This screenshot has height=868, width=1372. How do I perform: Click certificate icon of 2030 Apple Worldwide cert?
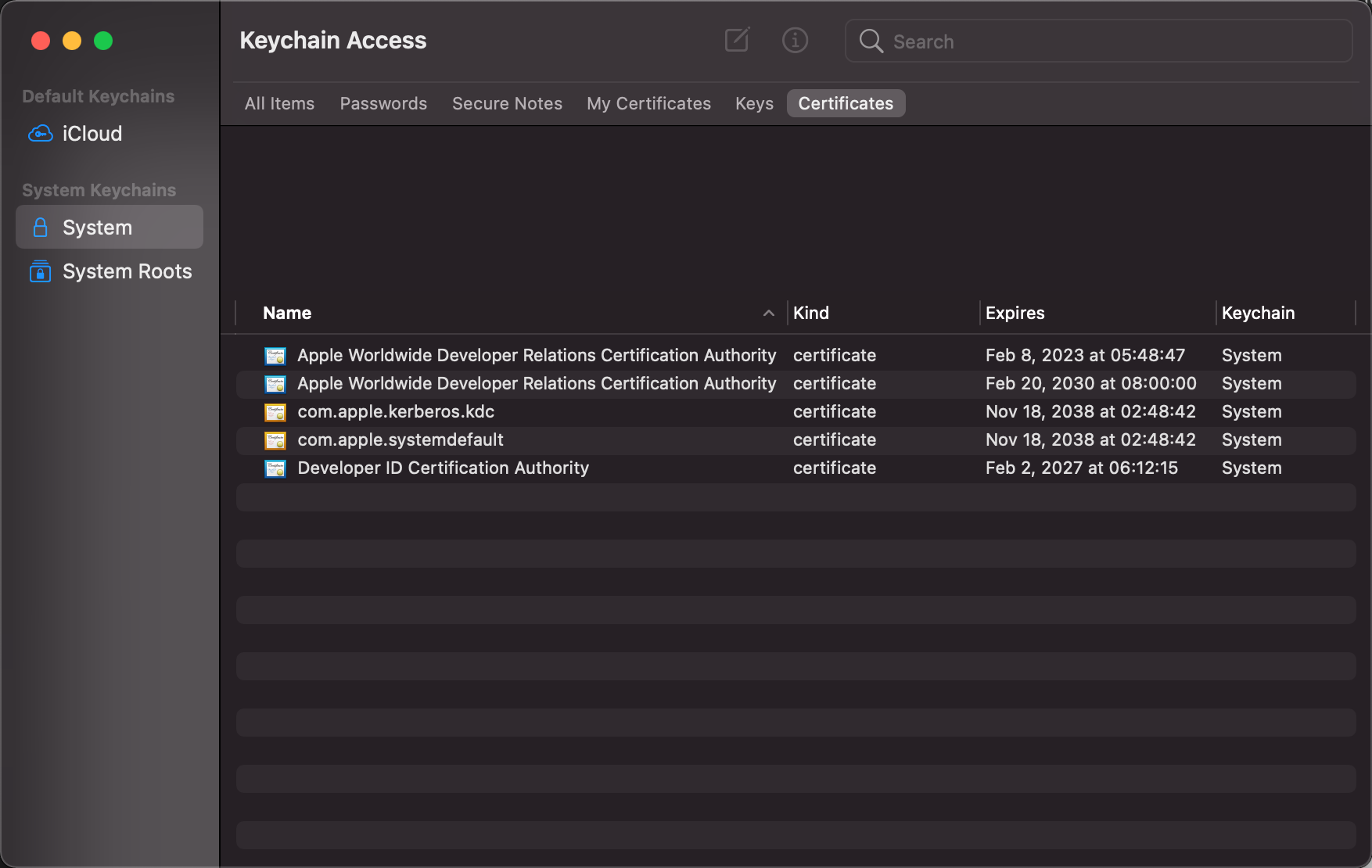[275, 384]
